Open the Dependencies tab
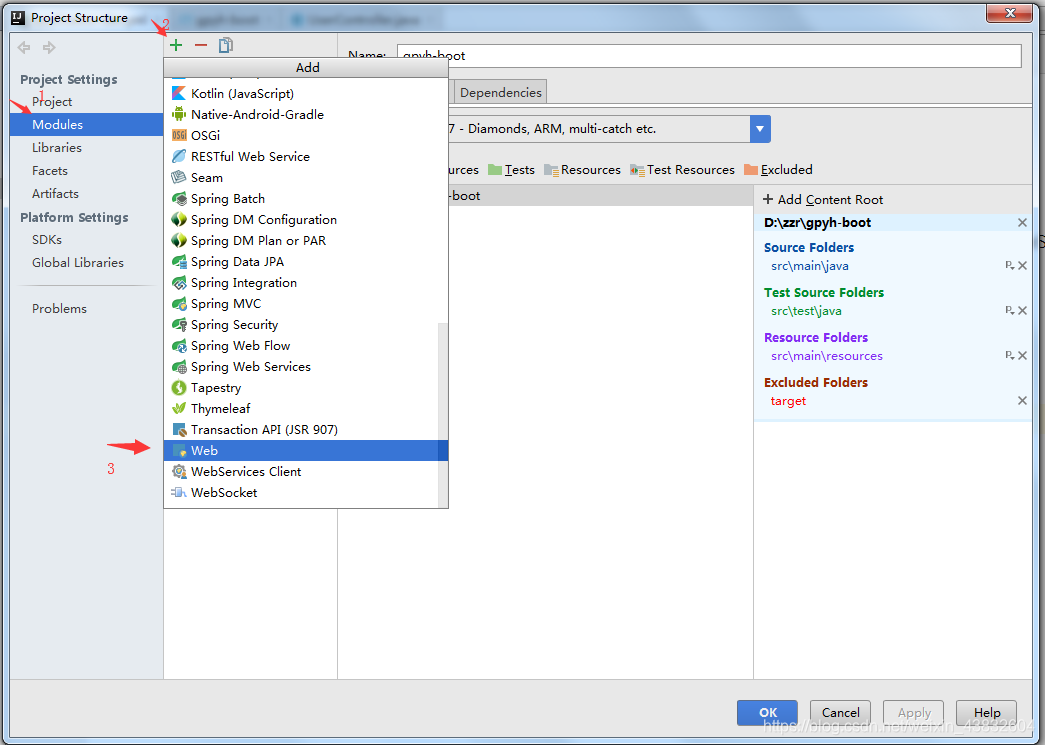1045x745 pixels. pyautogui.click(x=501, y=93)
